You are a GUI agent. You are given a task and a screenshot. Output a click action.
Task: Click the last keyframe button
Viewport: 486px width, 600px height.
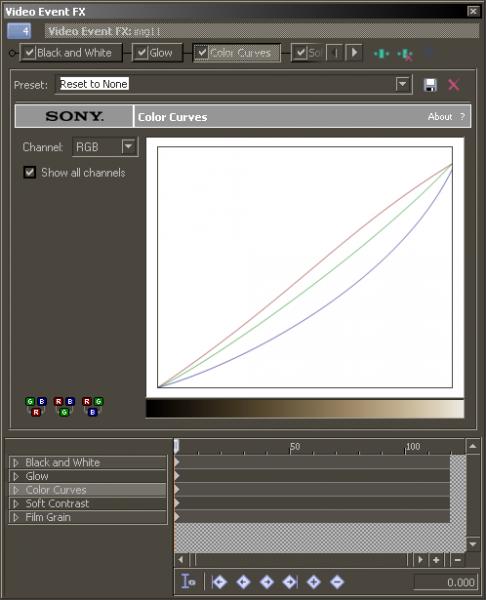pyautogui.click(x=290, y=582)
